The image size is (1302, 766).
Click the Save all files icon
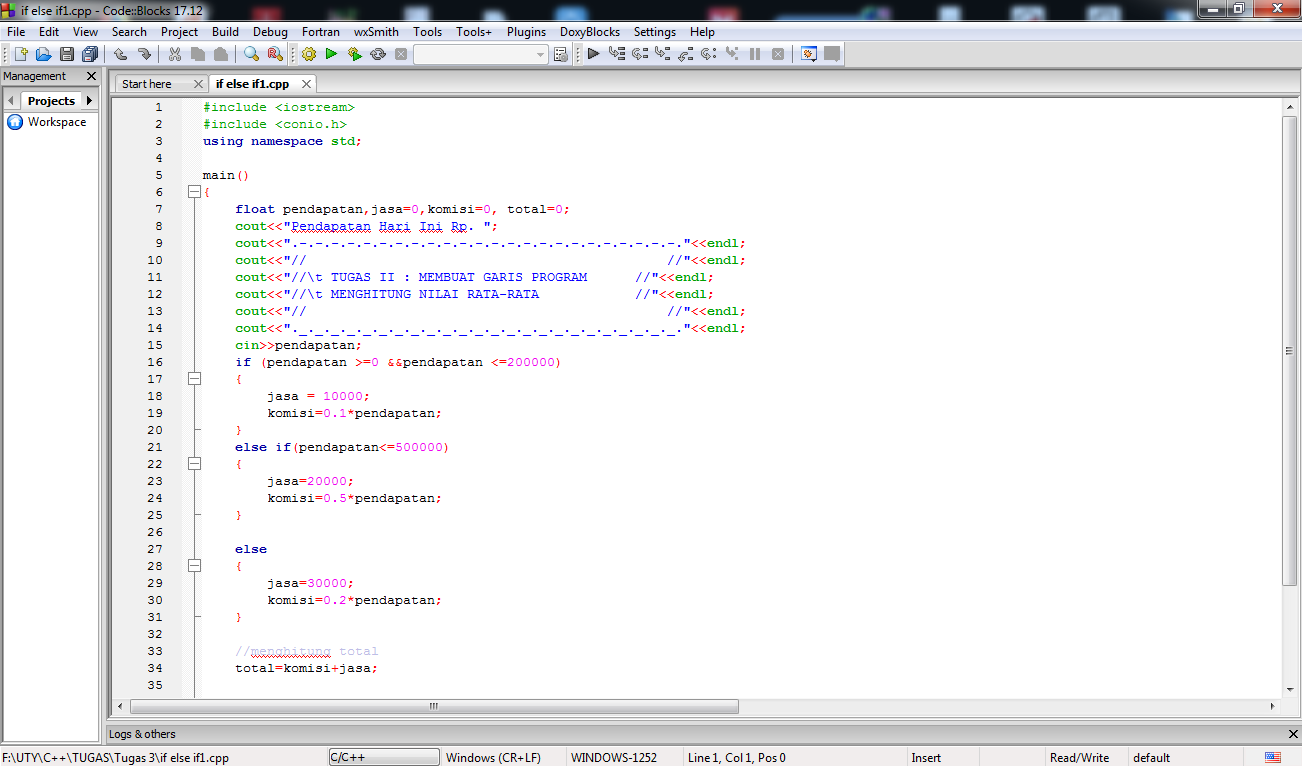[90, 54]
